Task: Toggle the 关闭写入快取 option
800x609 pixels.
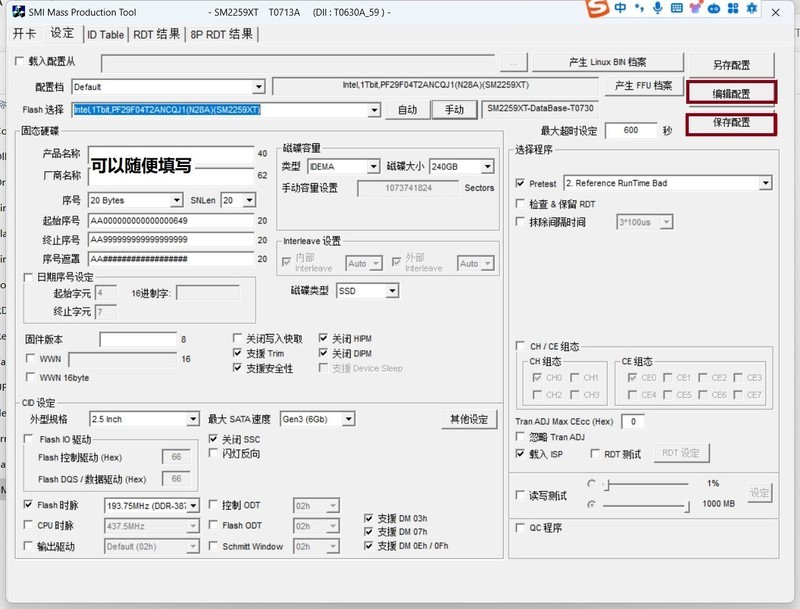Action: click(x=236, y=338)
